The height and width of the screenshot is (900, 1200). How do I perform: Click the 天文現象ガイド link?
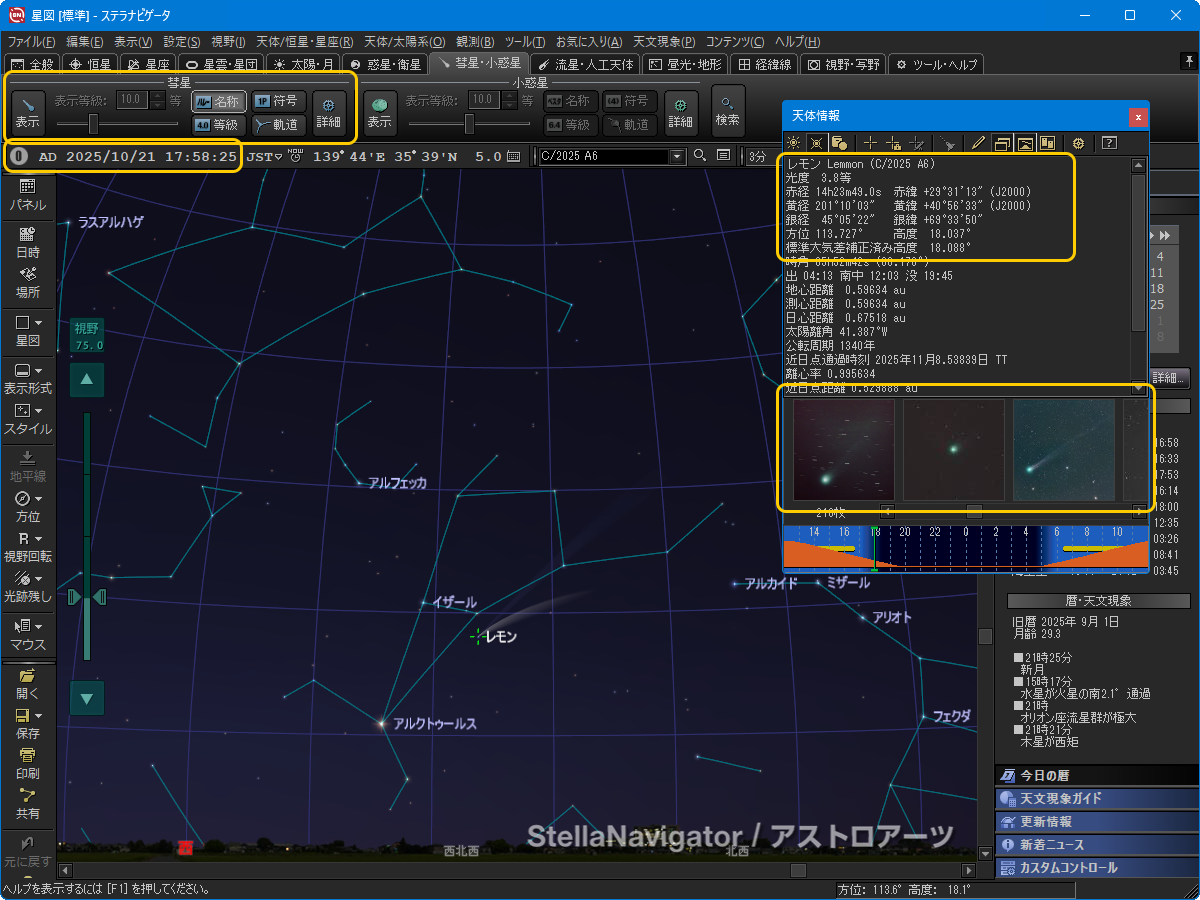click(x=1060, y=799)
